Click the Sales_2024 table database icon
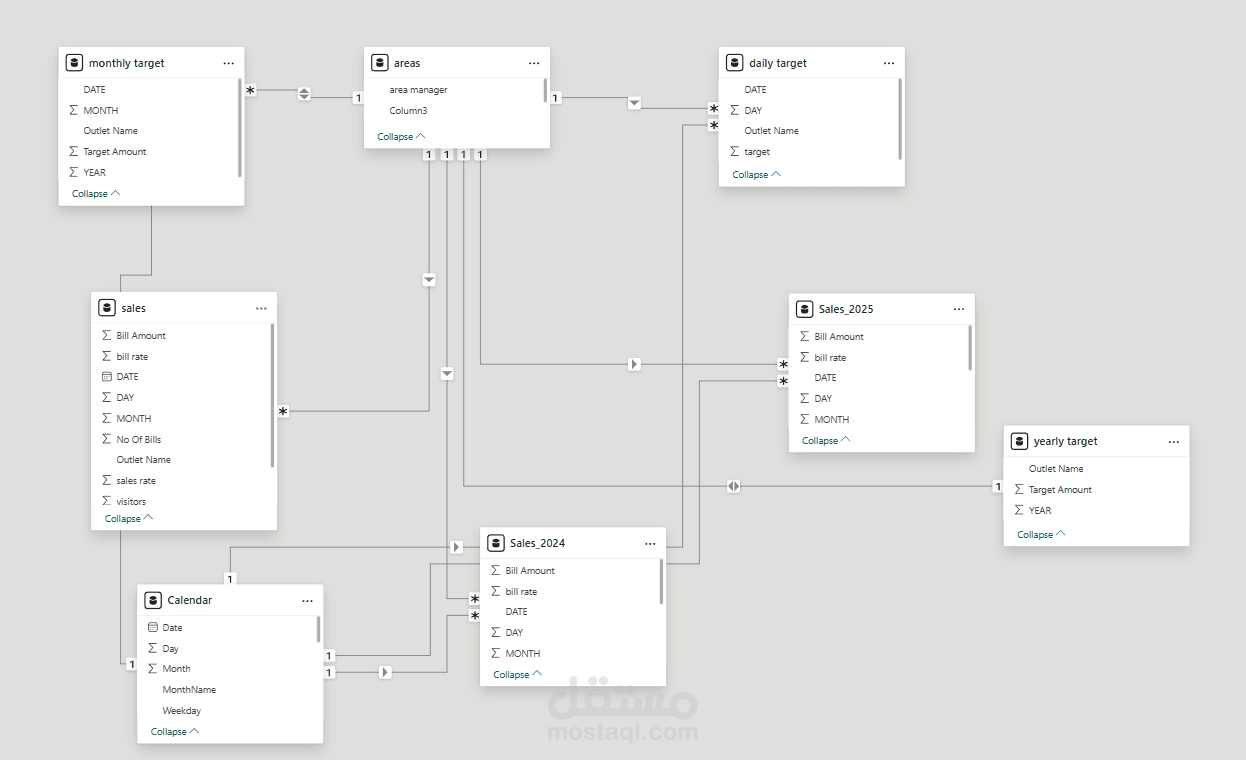This screenshot has height=760, width=1246. pyautogui.click(x=495, y=543)
